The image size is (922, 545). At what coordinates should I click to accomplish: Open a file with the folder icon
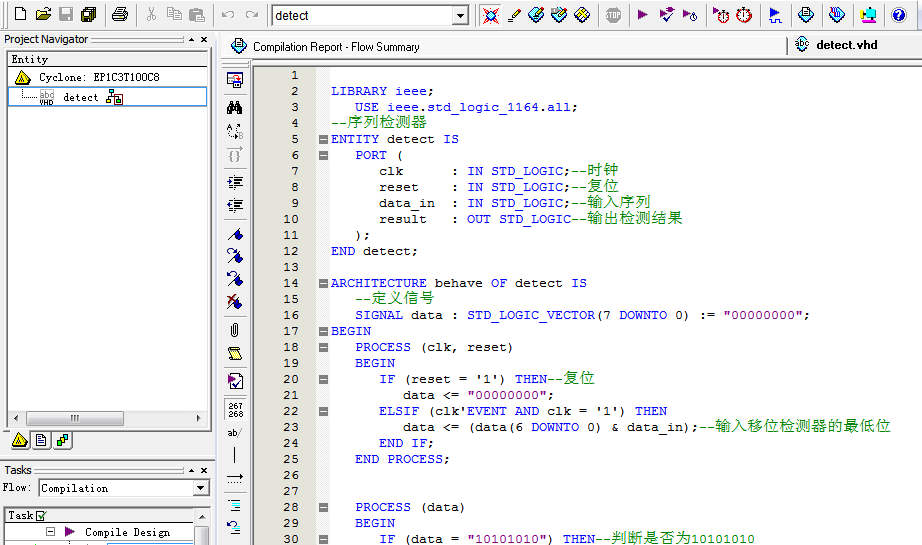coord(43,15)
